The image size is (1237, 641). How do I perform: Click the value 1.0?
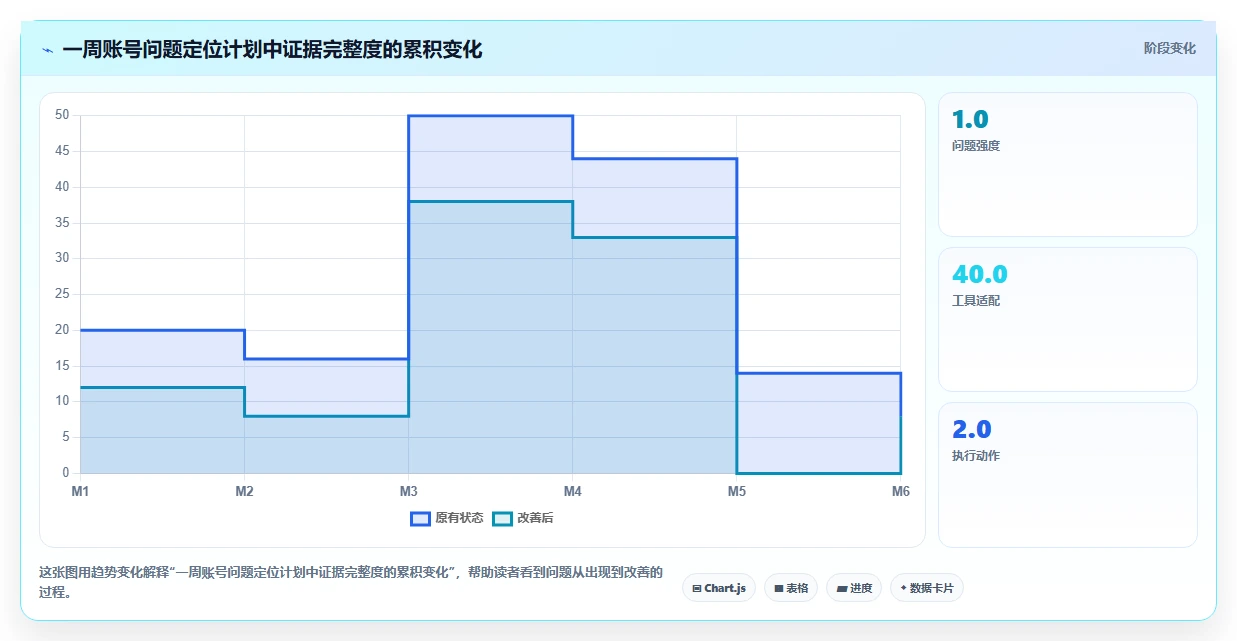pos(970,120)
